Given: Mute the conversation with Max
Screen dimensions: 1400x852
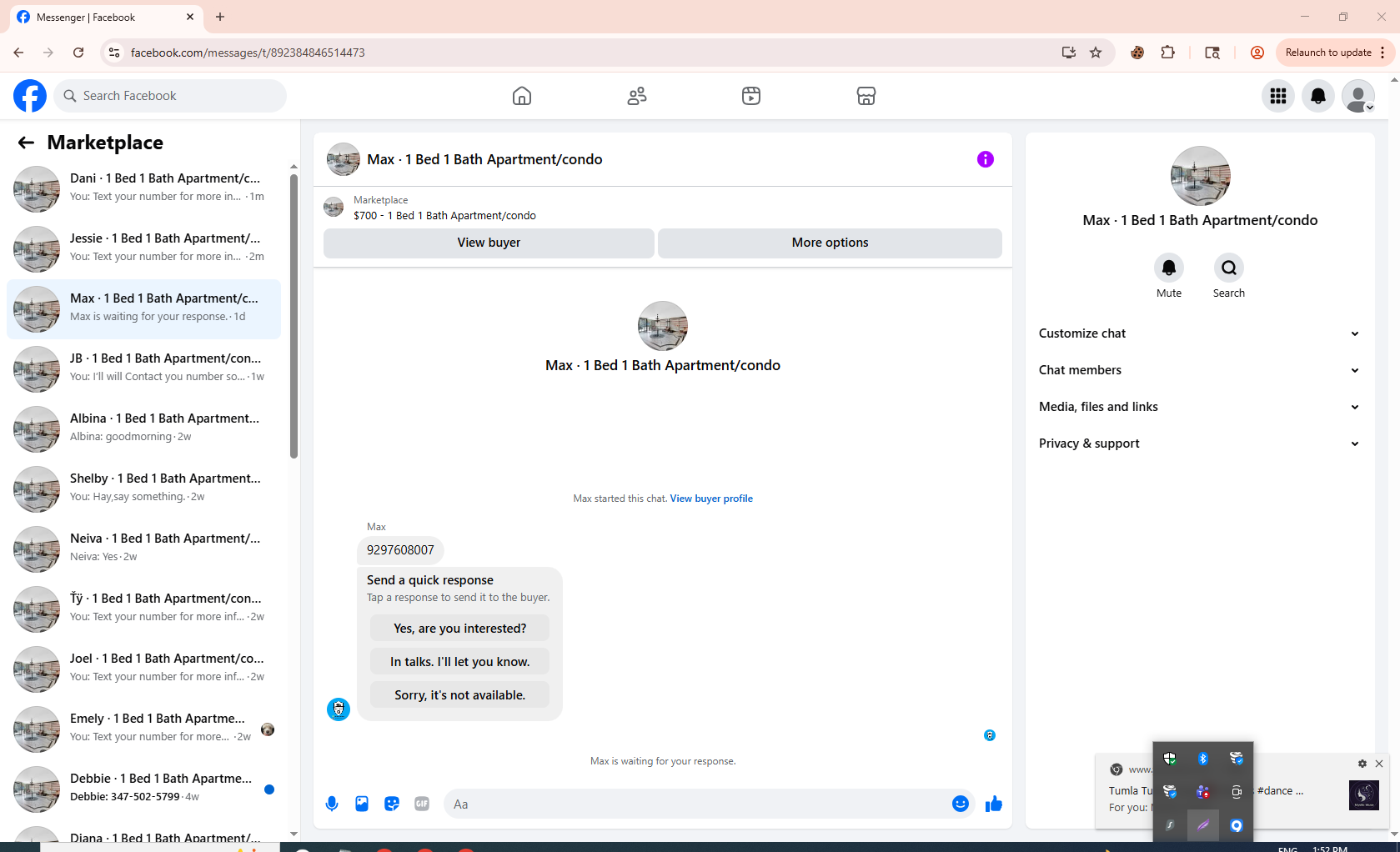Looking at the screenshot, I should point(1169,268).
